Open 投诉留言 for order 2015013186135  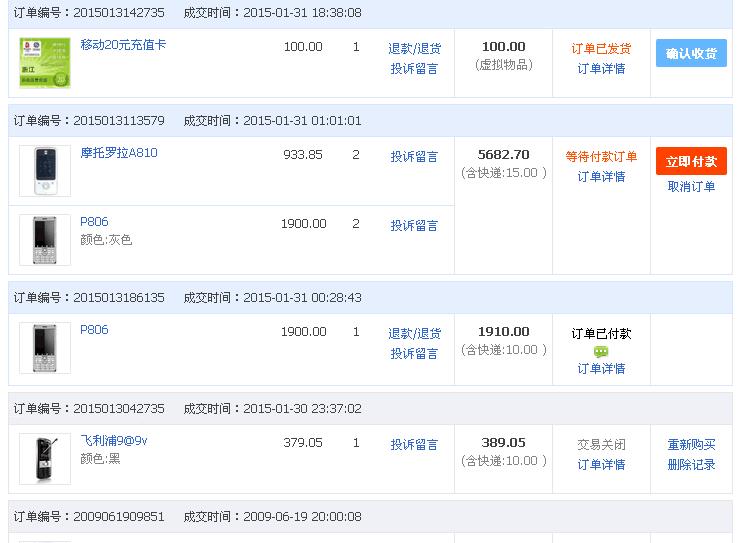414,354
